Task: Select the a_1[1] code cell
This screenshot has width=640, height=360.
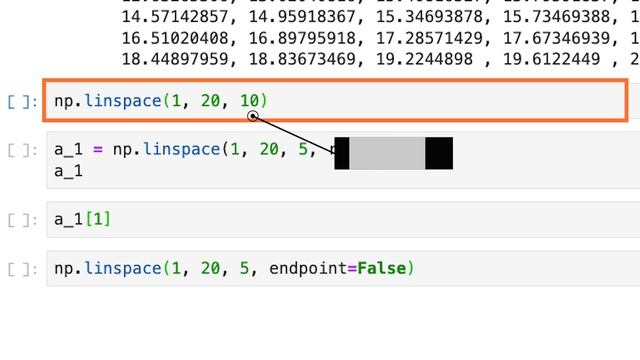Action: click(343, 219)
